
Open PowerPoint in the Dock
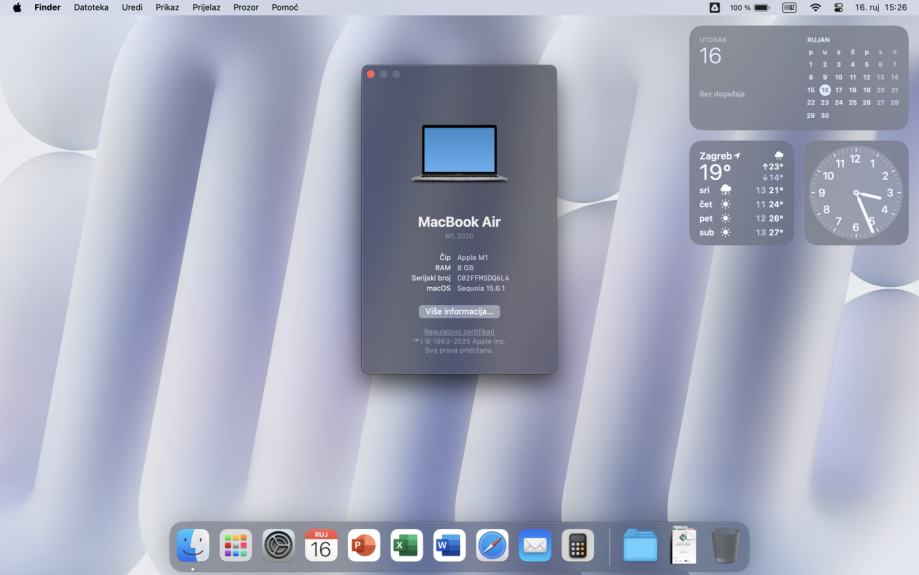(x=364, y=545)
